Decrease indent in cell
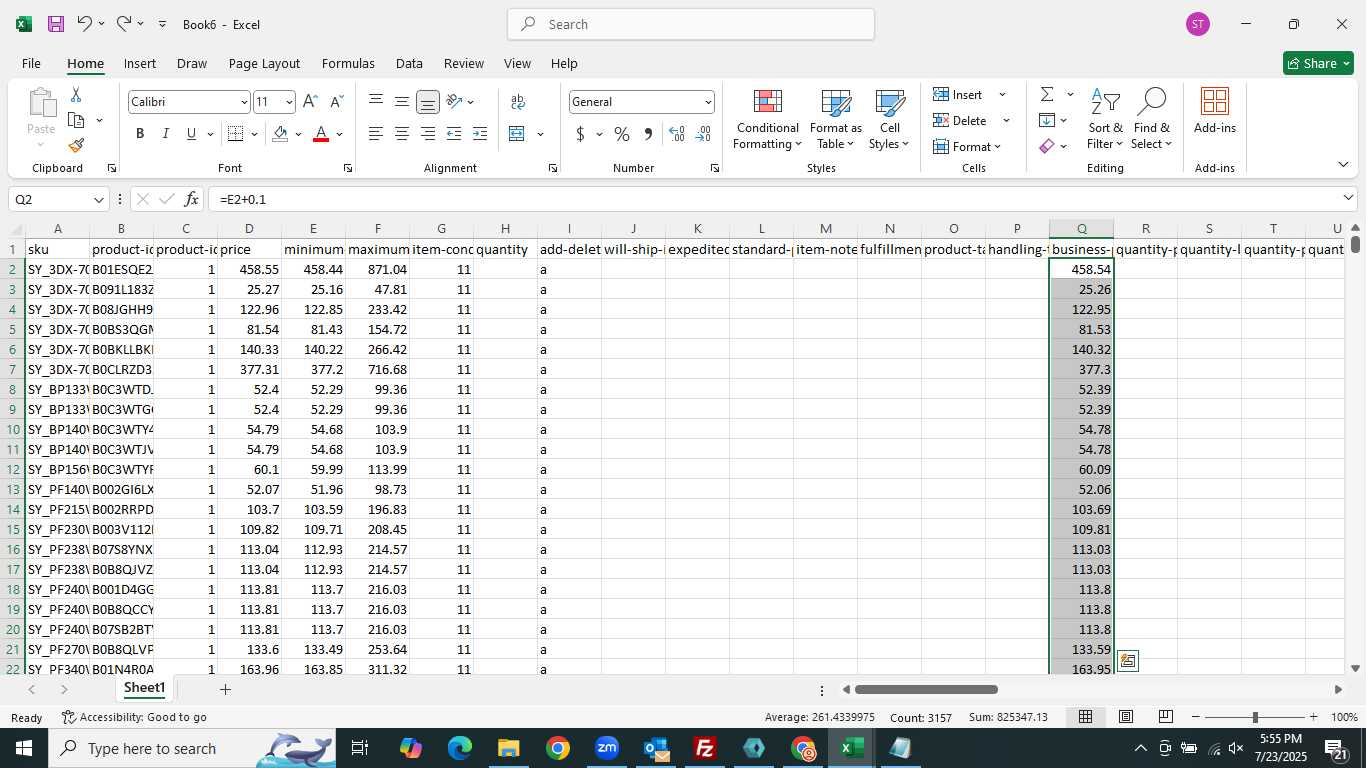1366x768 pixels. point(454,134)
